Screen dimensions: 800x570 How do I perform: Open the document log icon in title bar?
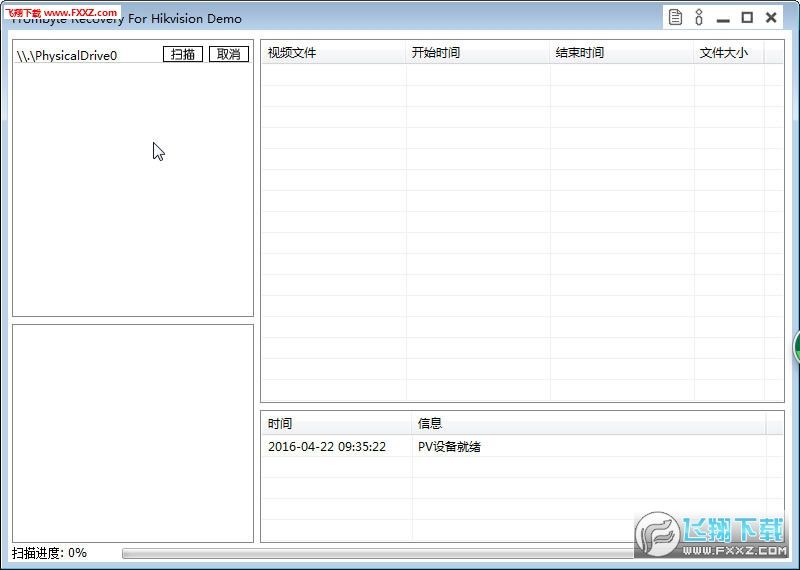pos(675,18)
